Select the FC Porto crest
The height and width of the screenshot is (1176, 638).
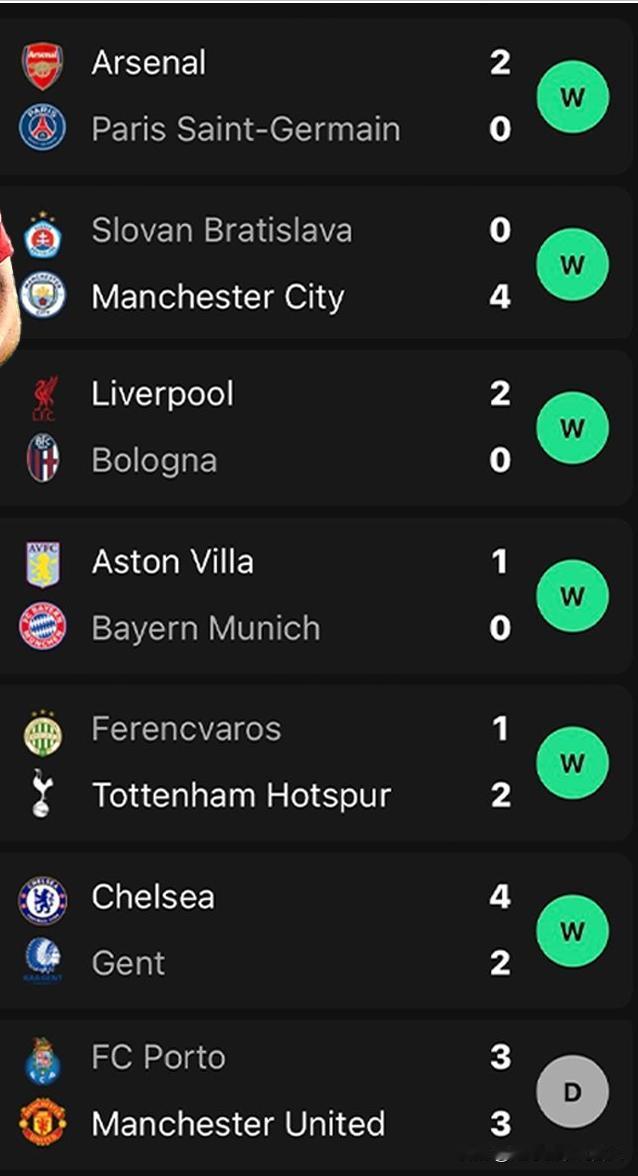(x=42, y=1060)
